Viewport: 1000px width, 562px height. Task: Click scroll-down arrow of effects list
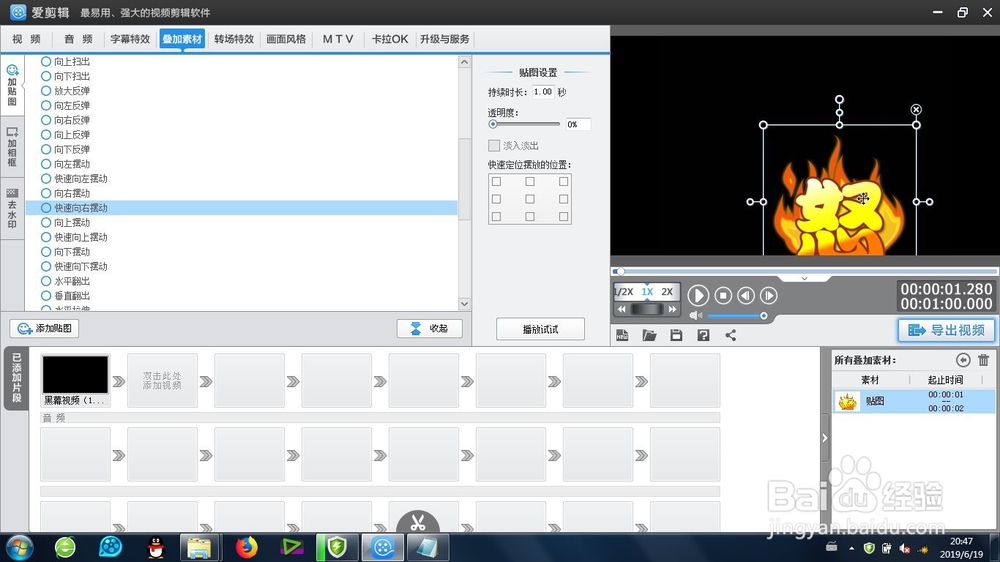[464, 304]
